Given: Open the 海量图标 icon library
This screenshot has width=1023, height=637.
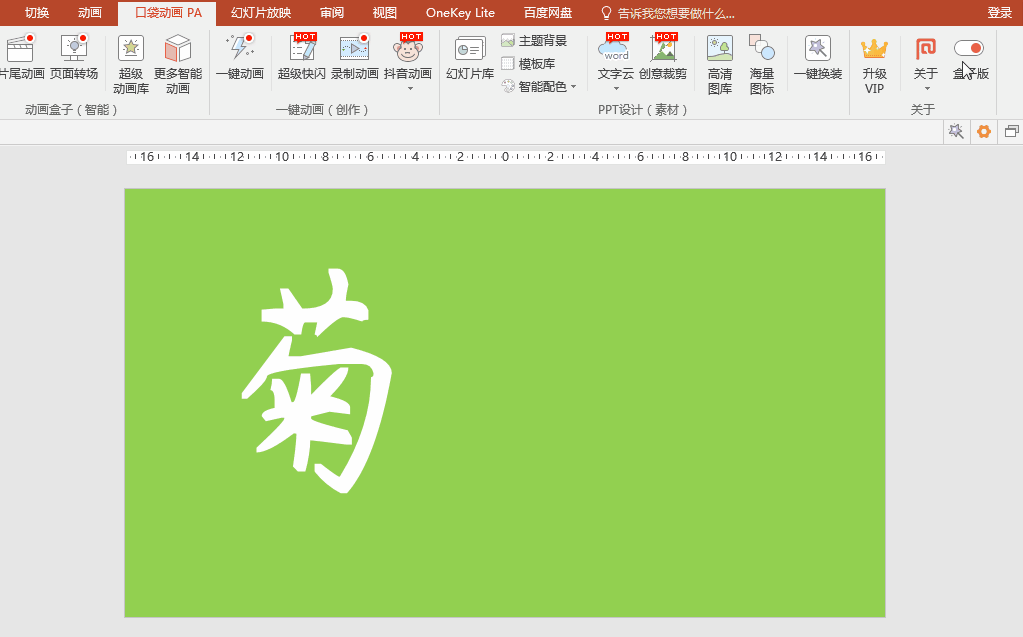Looking at the screenshot, I should (761, 62).
